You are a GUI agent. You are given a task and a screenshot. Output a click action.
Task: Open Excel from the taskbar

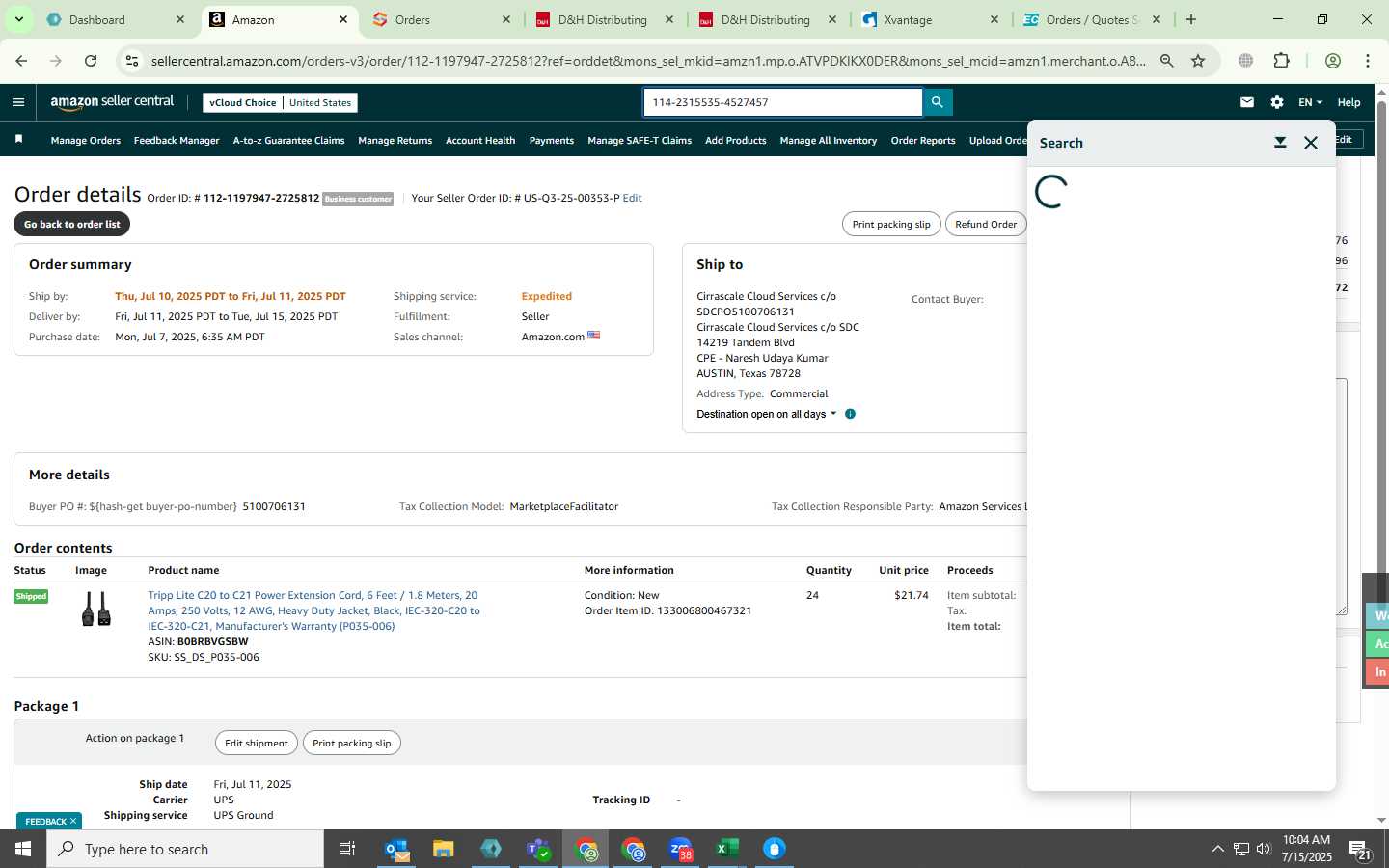[x=727, y=849]
